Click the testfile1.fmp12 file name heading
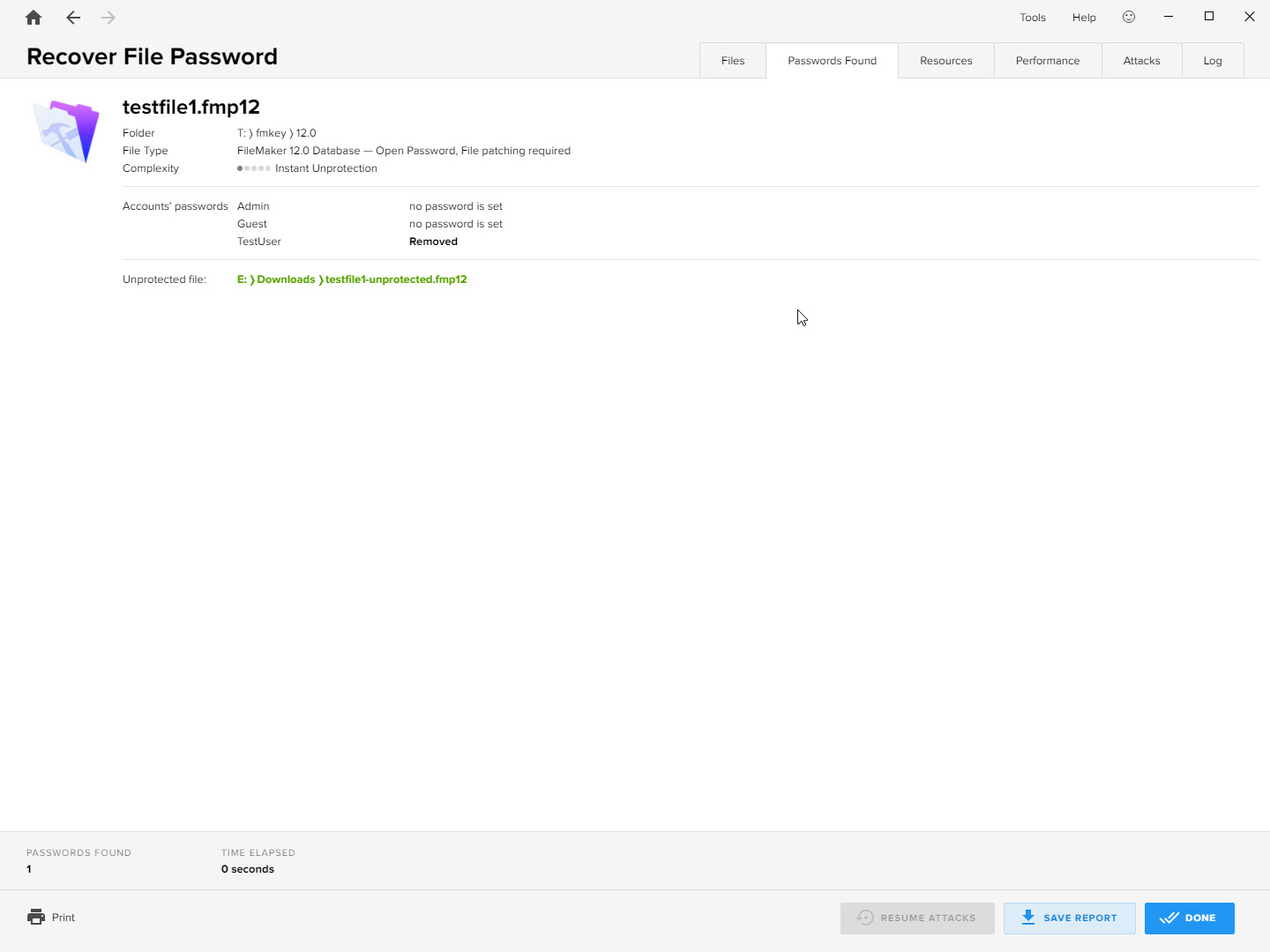1270x952 pixels. (x=191, y=108)
